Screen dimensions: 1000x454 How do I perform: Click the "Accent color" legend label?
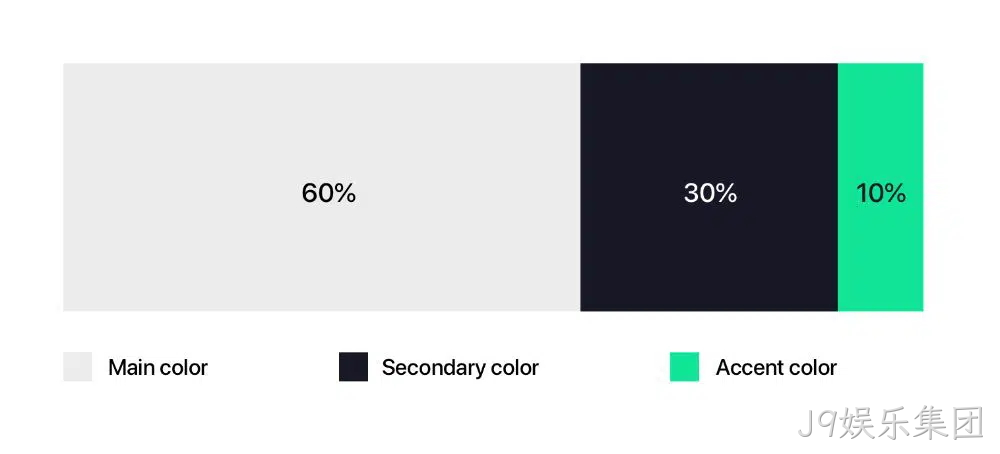[x=776, y=368]
